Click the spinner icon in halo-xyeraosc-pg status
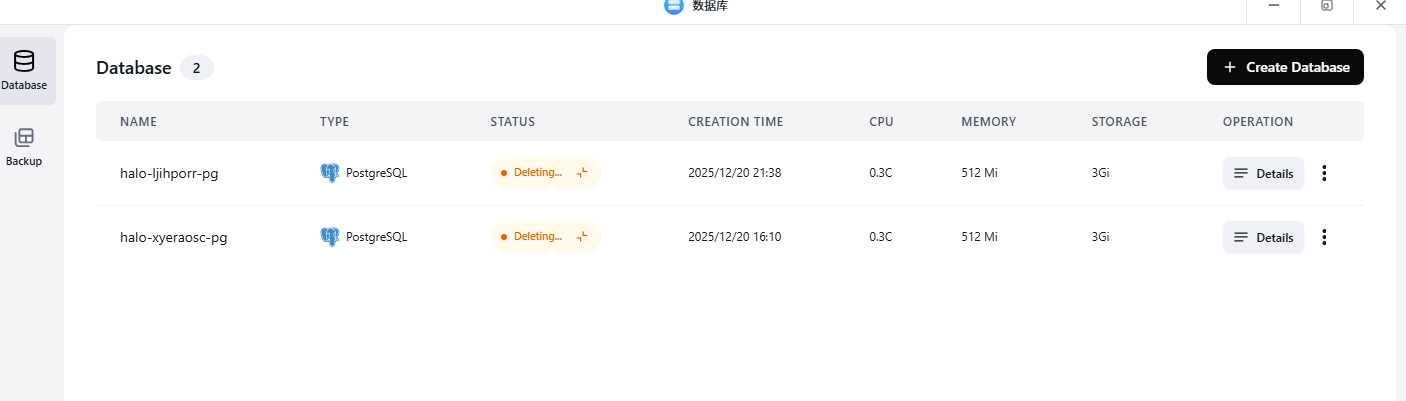 click(581, 237)
